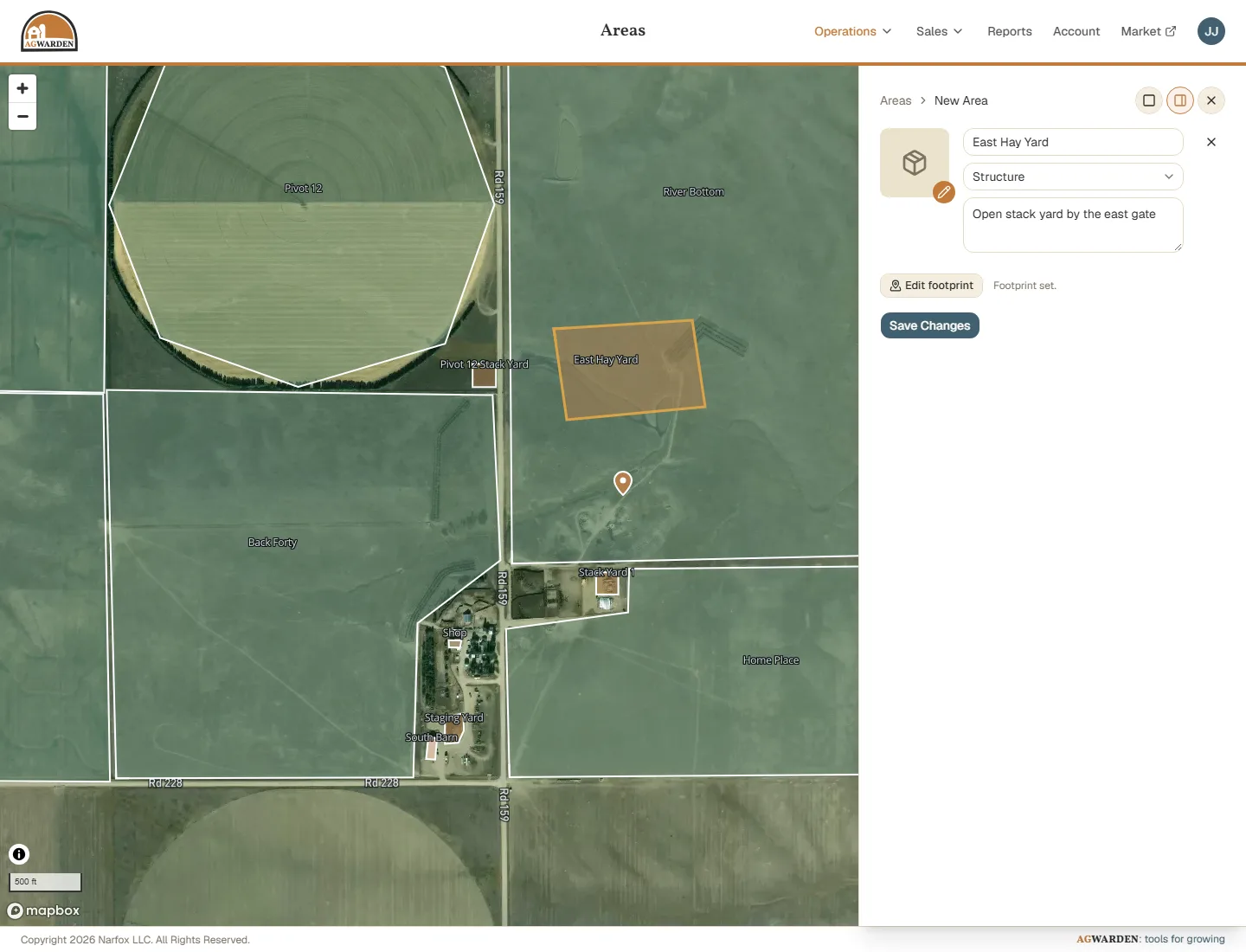
Task: Click the Areas page title
Action: 623,30
